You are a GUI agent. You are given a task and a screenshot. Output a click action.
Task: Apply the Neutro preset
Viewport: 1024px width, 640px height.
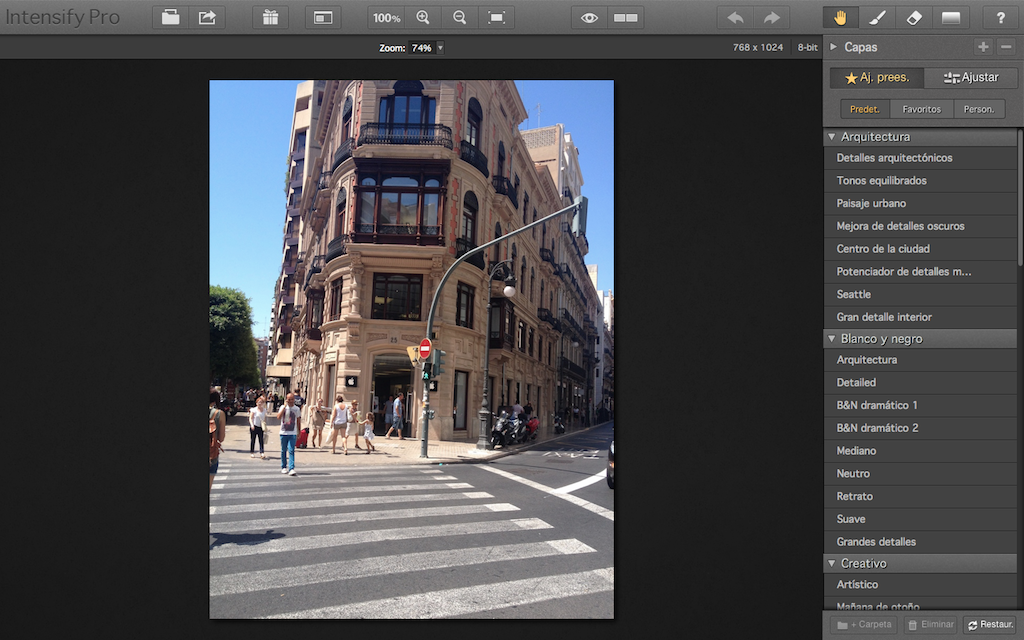click(x=920, y=474)
